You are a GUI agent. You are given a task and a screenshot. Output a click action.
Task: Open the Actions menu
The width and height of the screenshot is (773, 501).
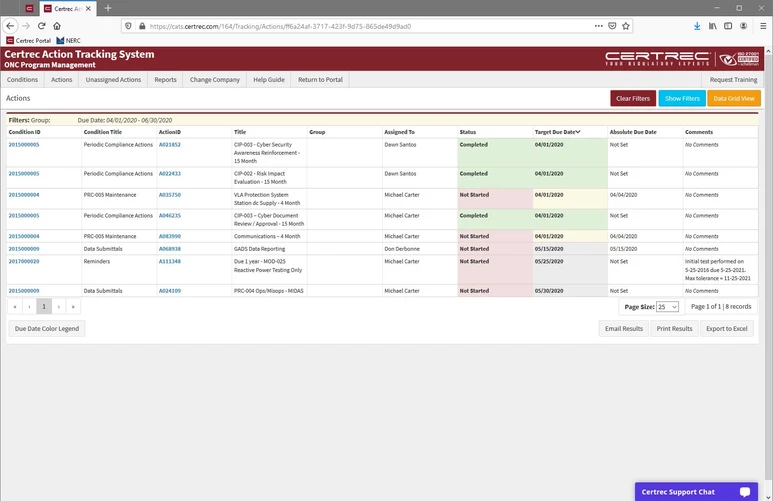tap(62, 79)
